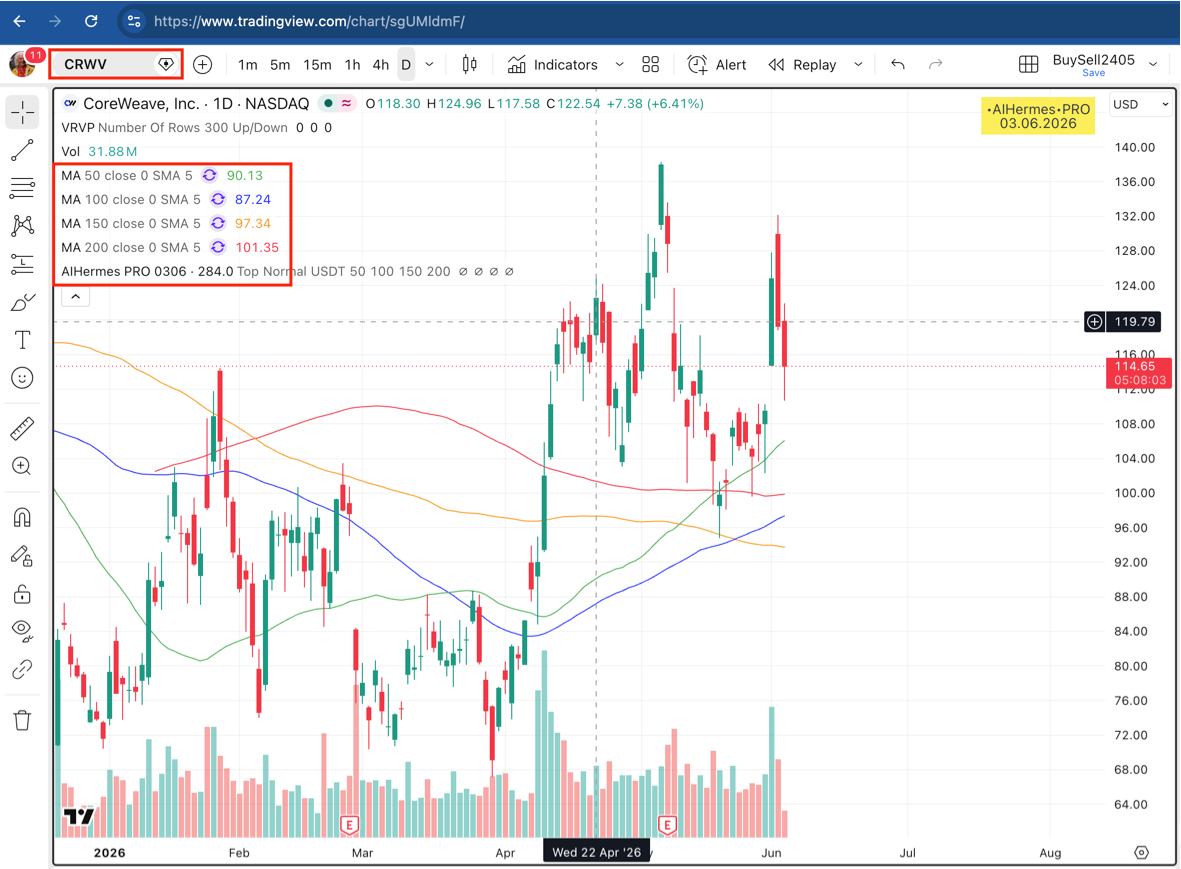Select the 1m timeframe

248,65
